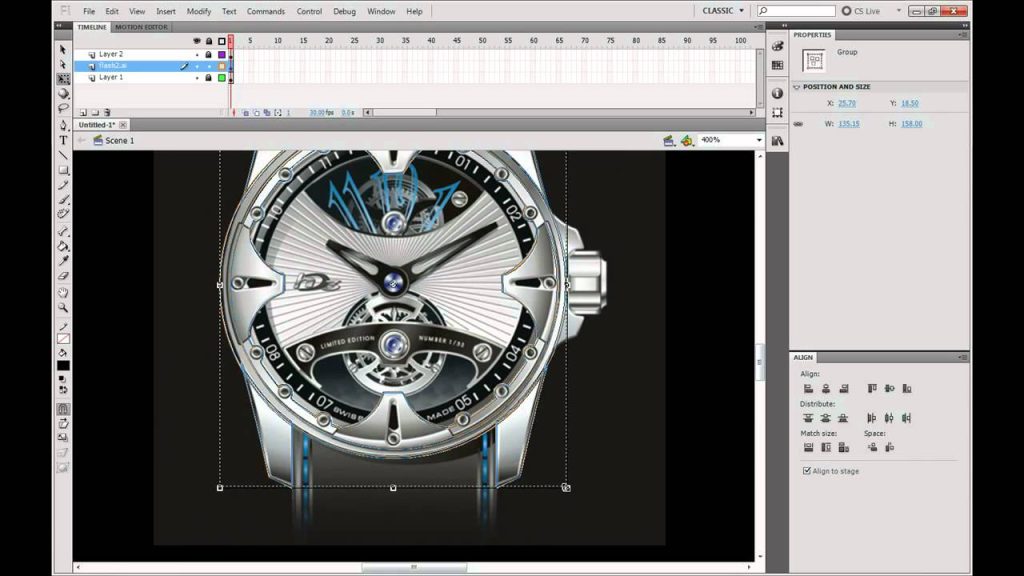Switch to the Motion Editor tab
Image resolution: width=1024 pixels, height=576 pixels.
[142, 27]
